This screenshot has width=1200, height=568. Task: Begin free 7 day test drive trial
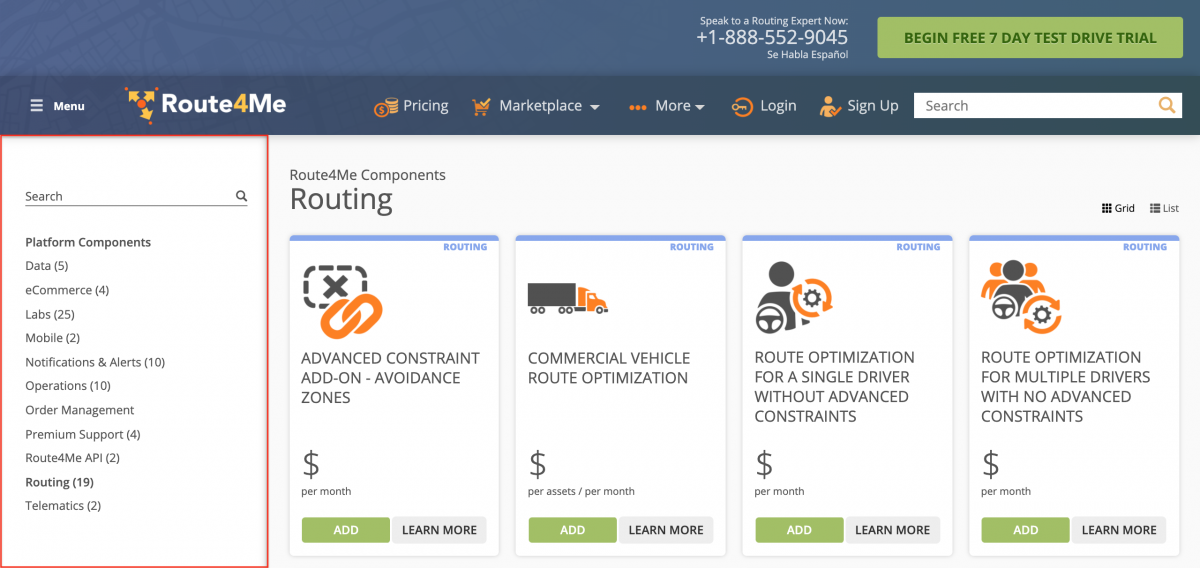pos(1030,38)
